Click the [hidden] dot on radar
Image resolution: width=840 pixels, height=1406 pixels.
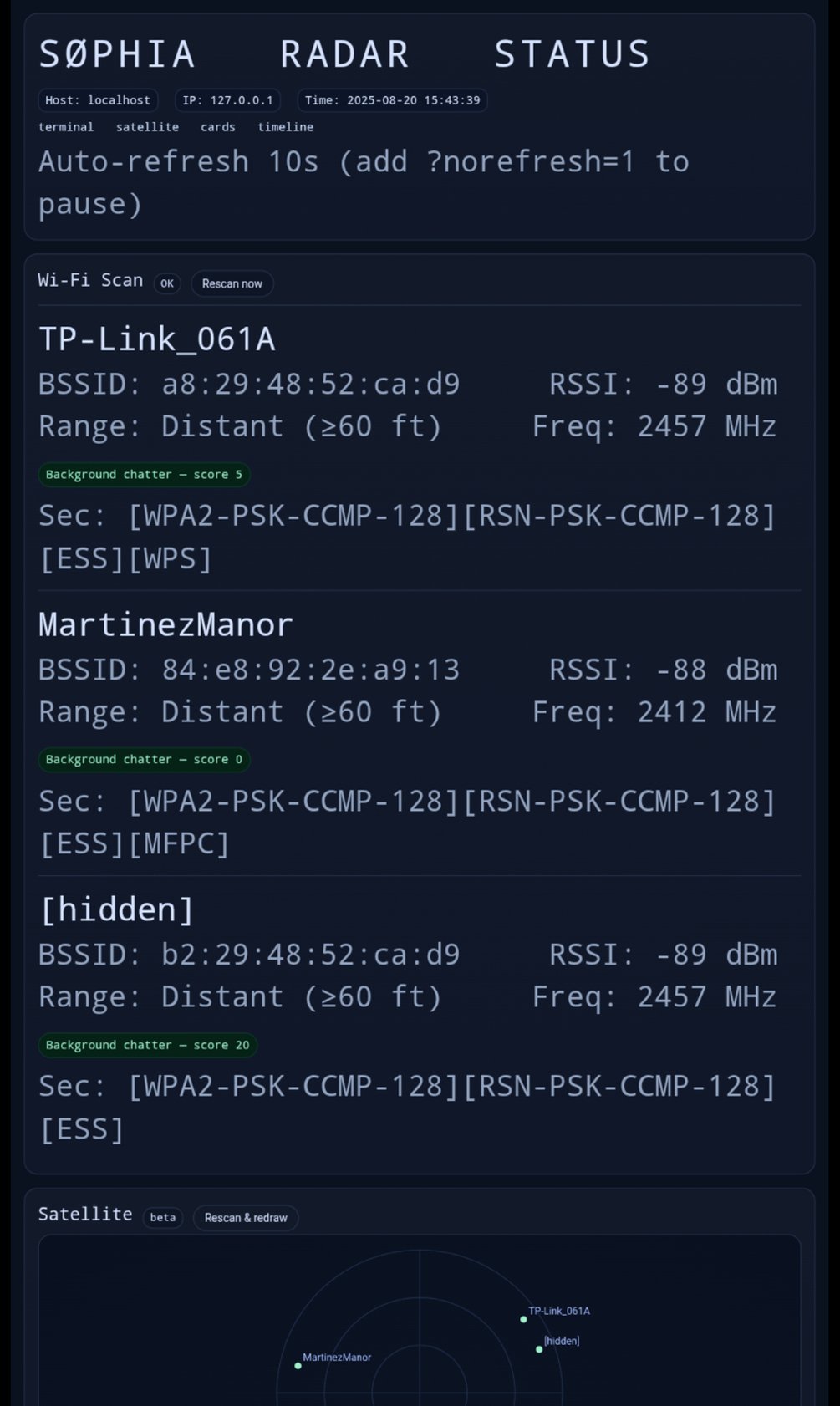point(539,1349)
